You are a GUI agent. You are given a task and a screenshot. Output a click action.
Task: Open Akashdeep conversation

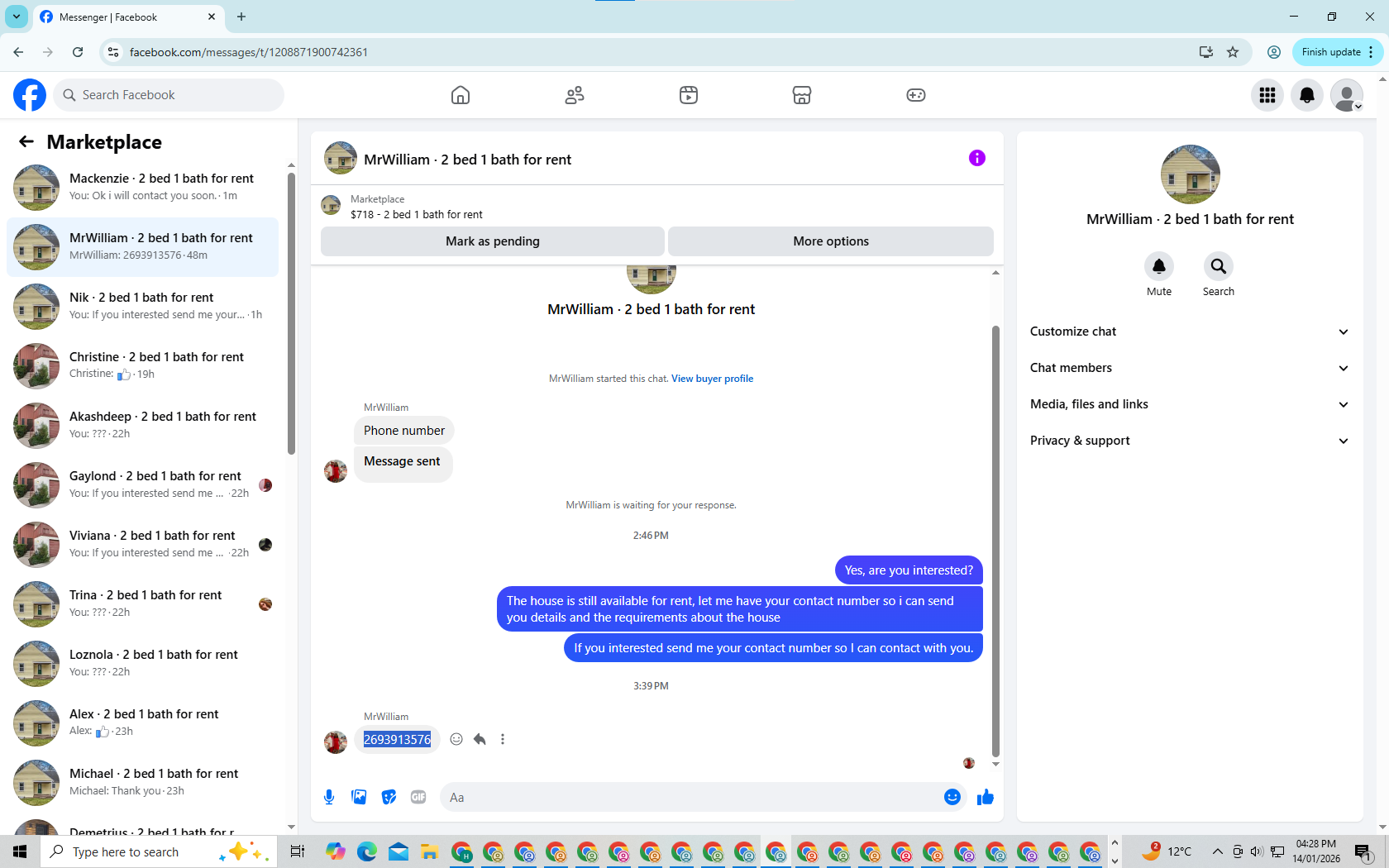tap(143, 426)
